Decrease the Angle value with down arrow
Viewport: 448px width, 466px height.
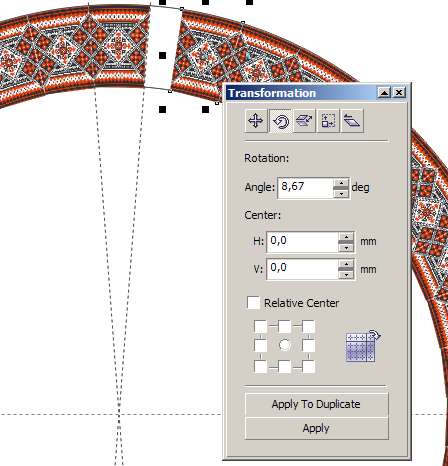[341, 194]
